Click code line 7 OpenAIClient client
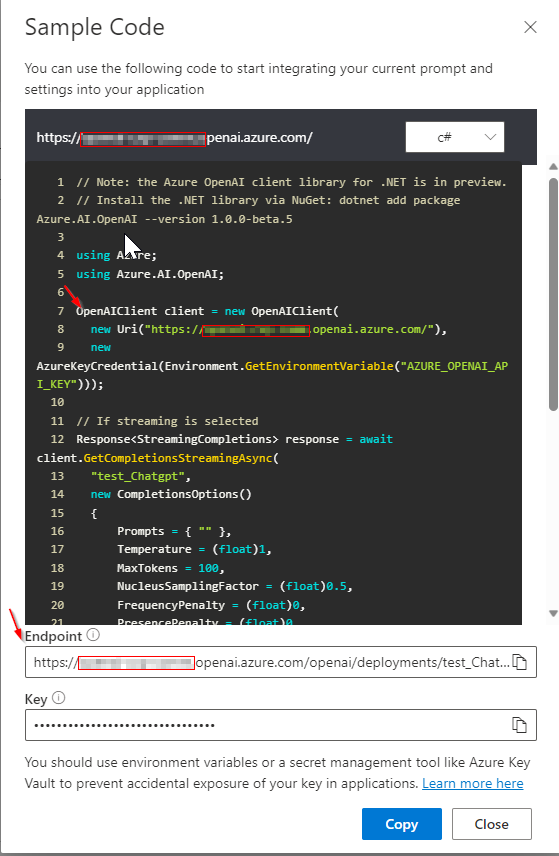The image size is (559, 856). [x=207, y=311]
